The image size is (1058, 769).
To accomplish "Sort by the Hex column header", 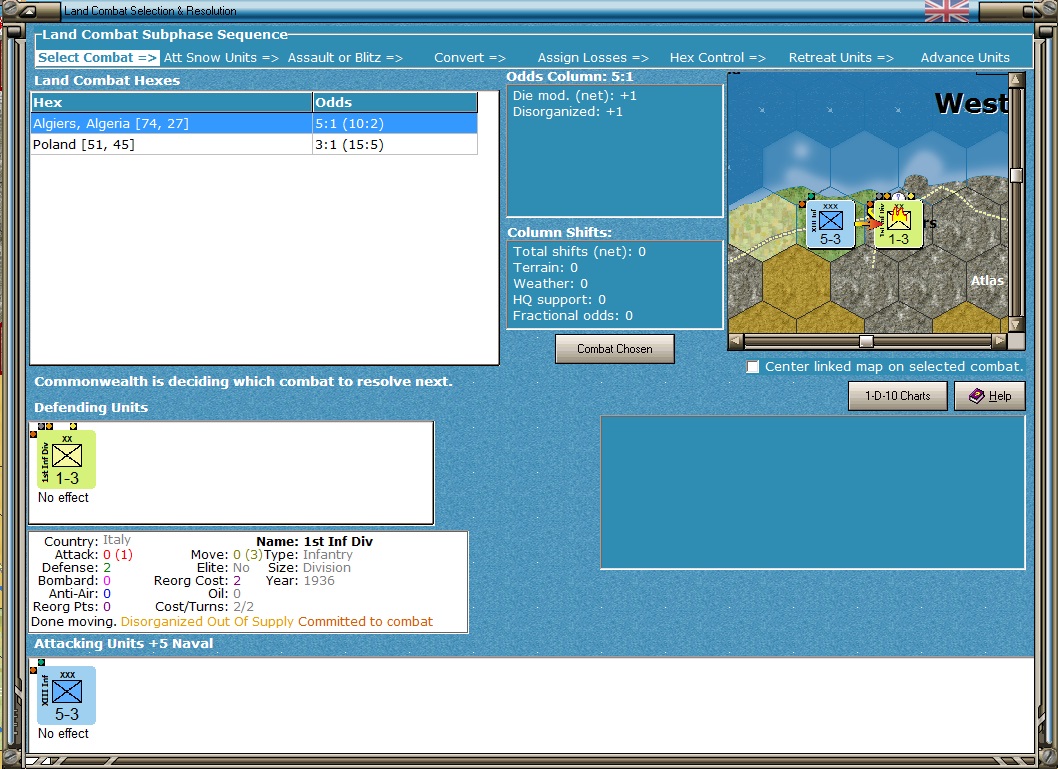I will pos(171,103).
